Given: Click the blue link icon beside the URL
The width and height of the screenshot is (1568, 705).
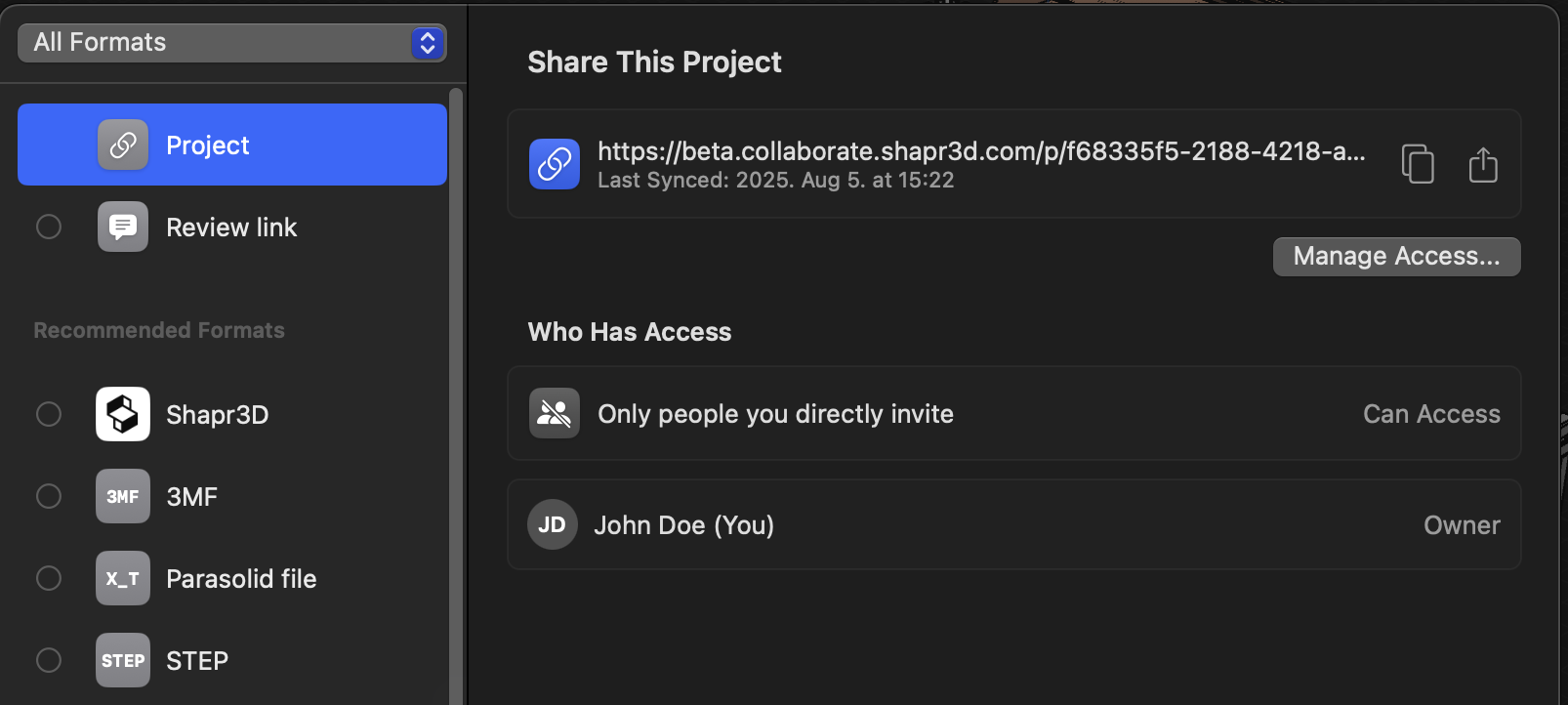Looking at the screenshot, I should (555, 163).
